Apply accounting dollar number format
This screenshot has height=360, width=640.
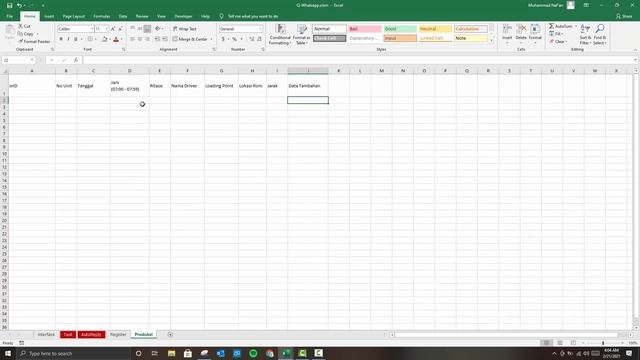(x=223, y=39)
